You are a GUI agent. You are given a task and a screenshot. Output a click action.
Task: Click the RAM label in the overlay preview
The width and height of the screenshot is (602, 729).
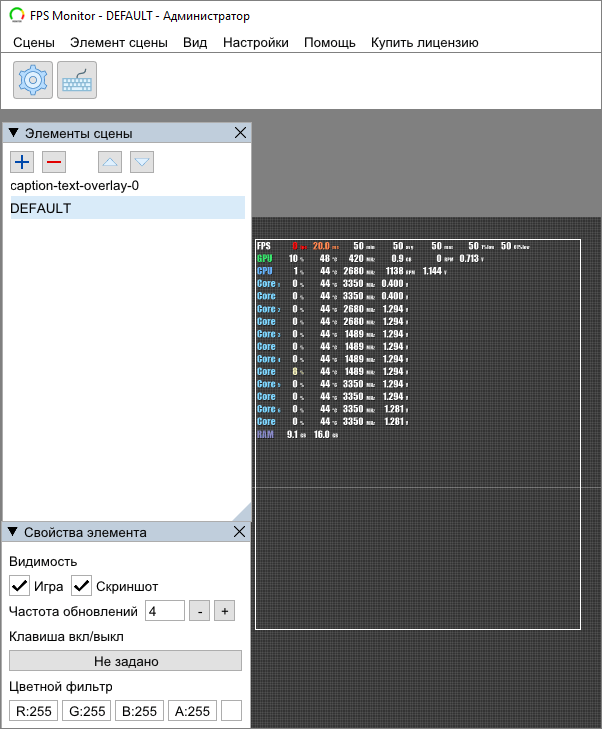[x=265, y=434]
